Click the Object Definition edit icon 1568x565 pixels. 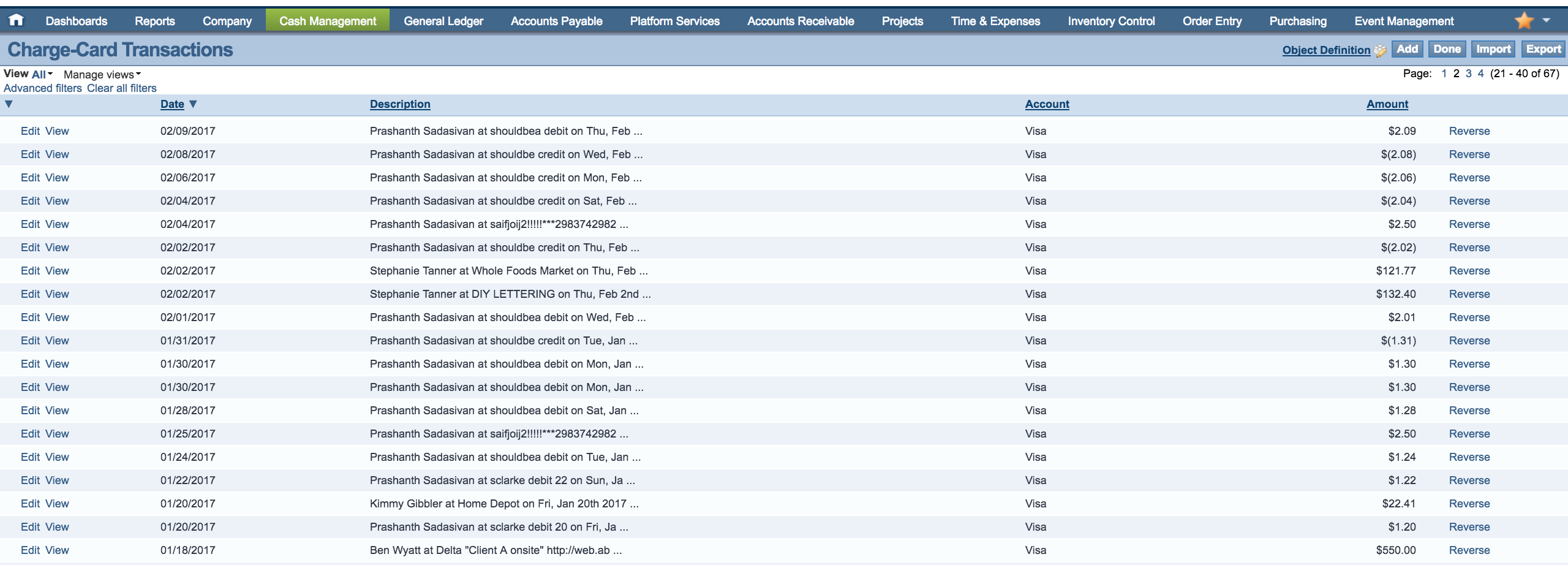pos(1380,51)
